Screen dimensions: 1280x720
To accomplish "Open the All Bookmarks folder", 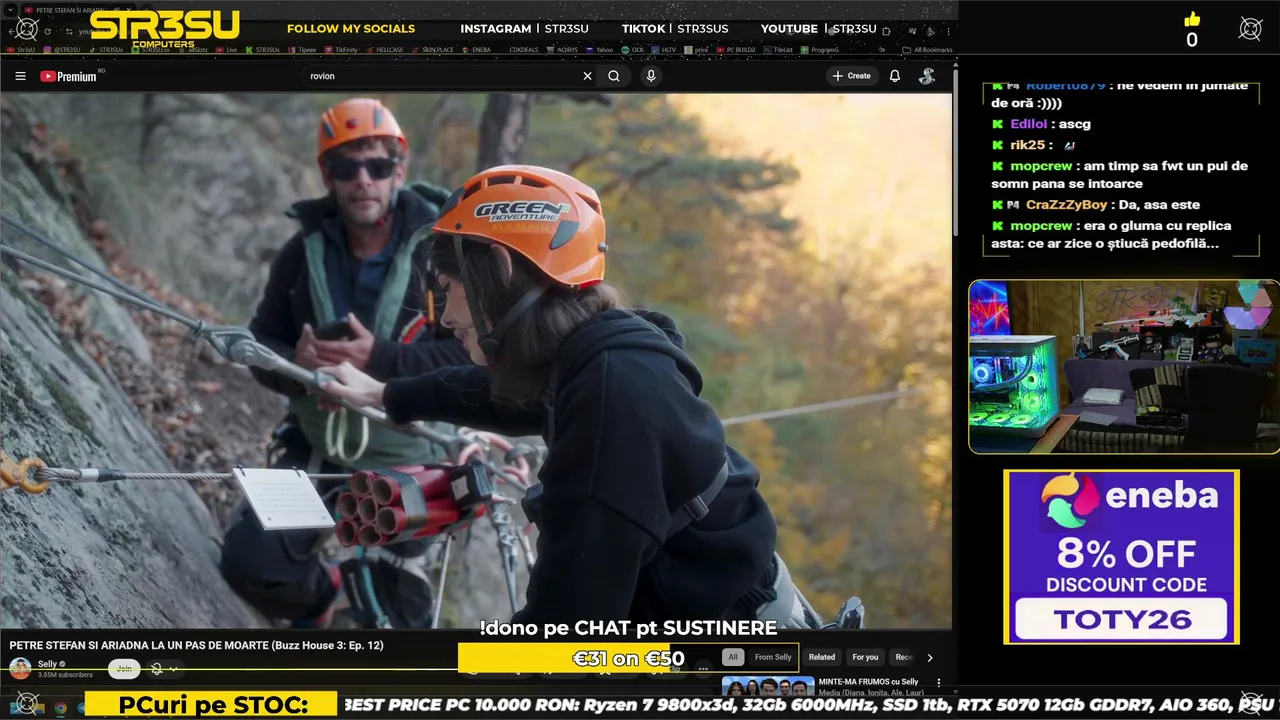I will tap(927, 50).
